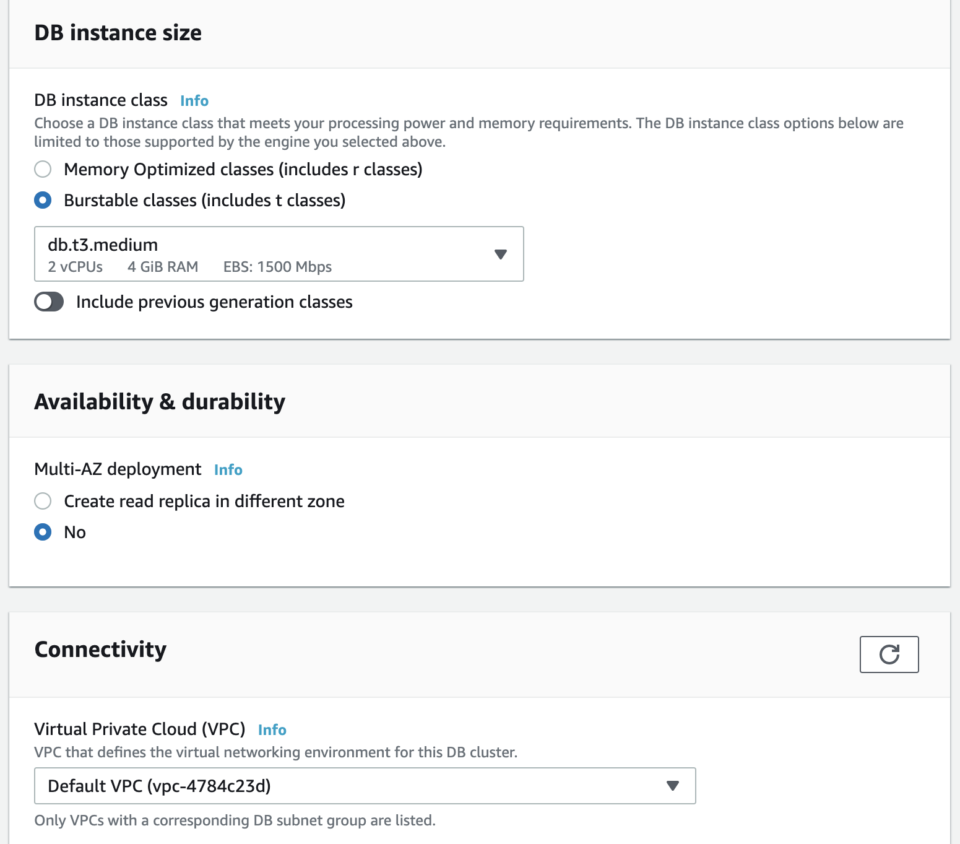Select Burstable classes (includes t classes)
The image size is (960, 844).
42,200
